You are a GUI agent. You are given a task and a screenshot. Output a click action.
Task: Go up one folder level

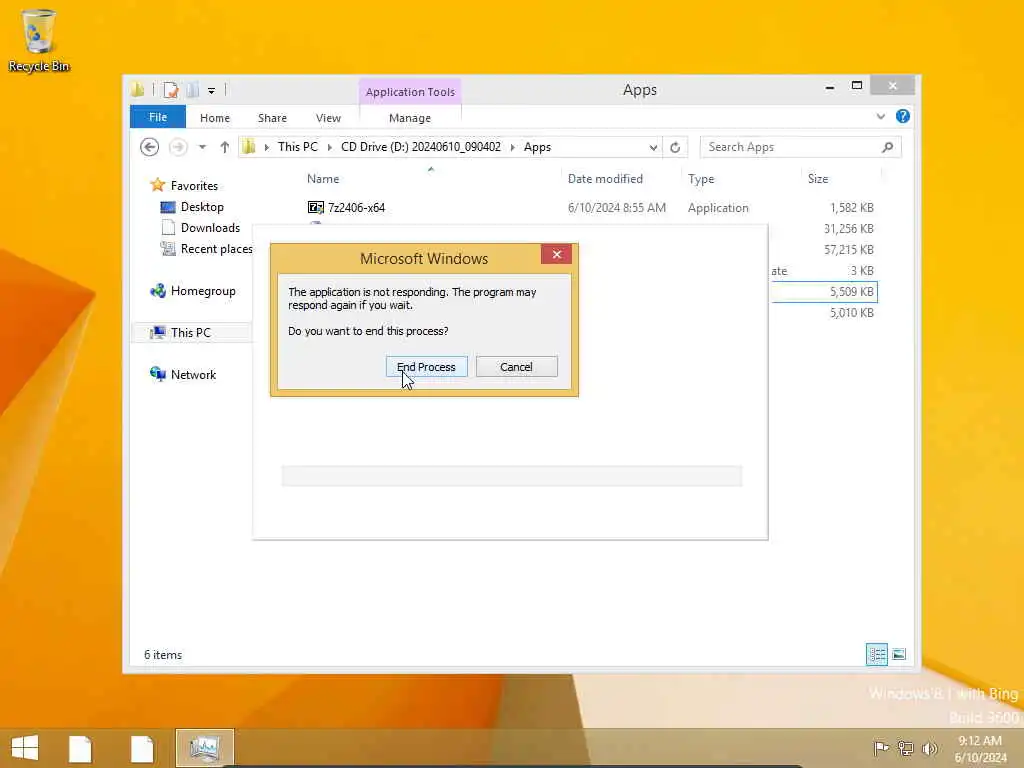pos(225,147)
